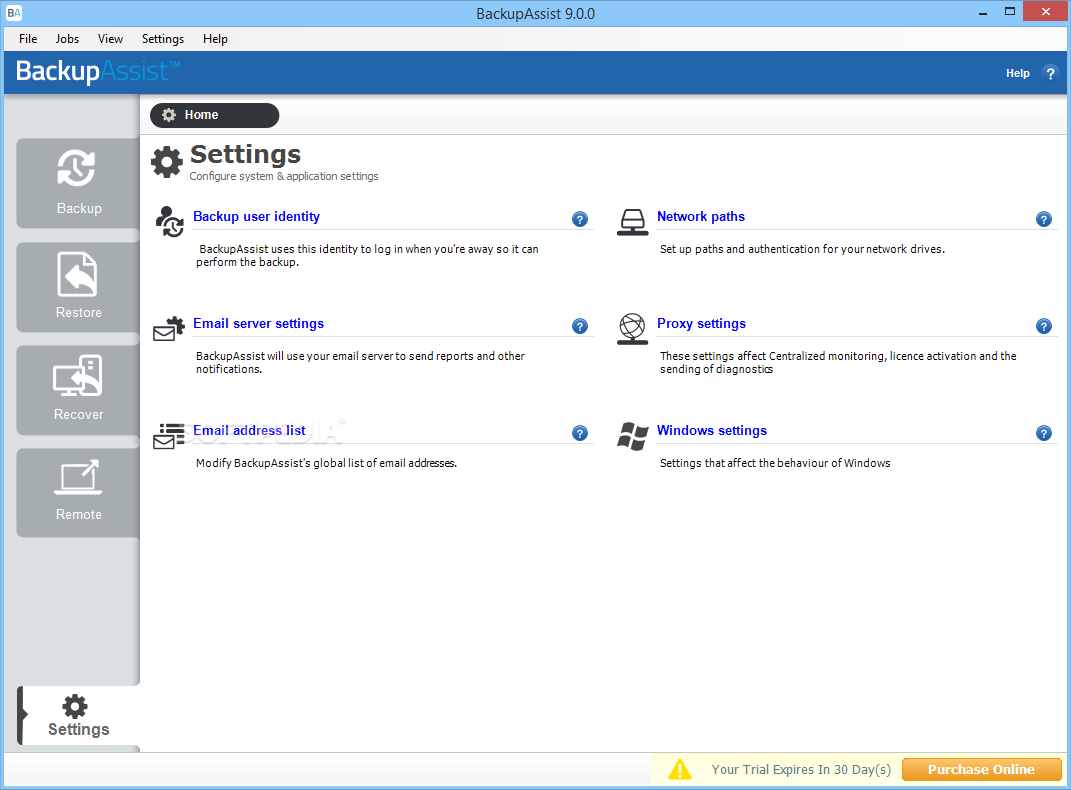Click 'Configure system & application settings' subtitle
This screenshot has width=1071, height=790.
click(x=283, y=176)
